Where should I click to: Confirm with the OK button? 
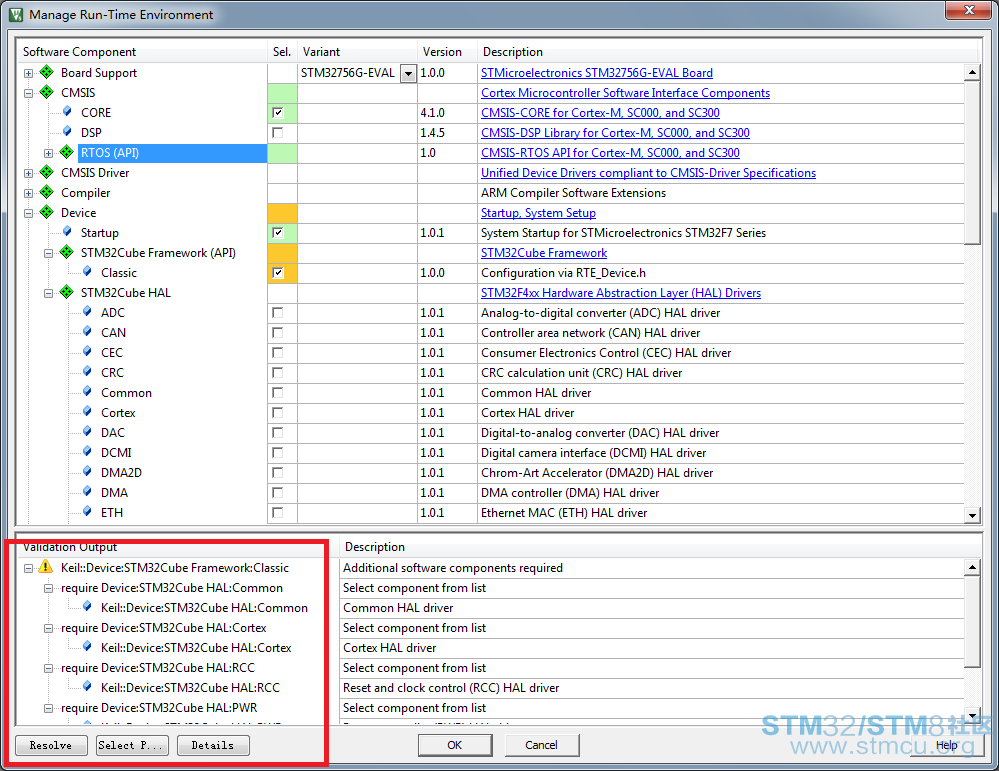(x=455, y=745)
